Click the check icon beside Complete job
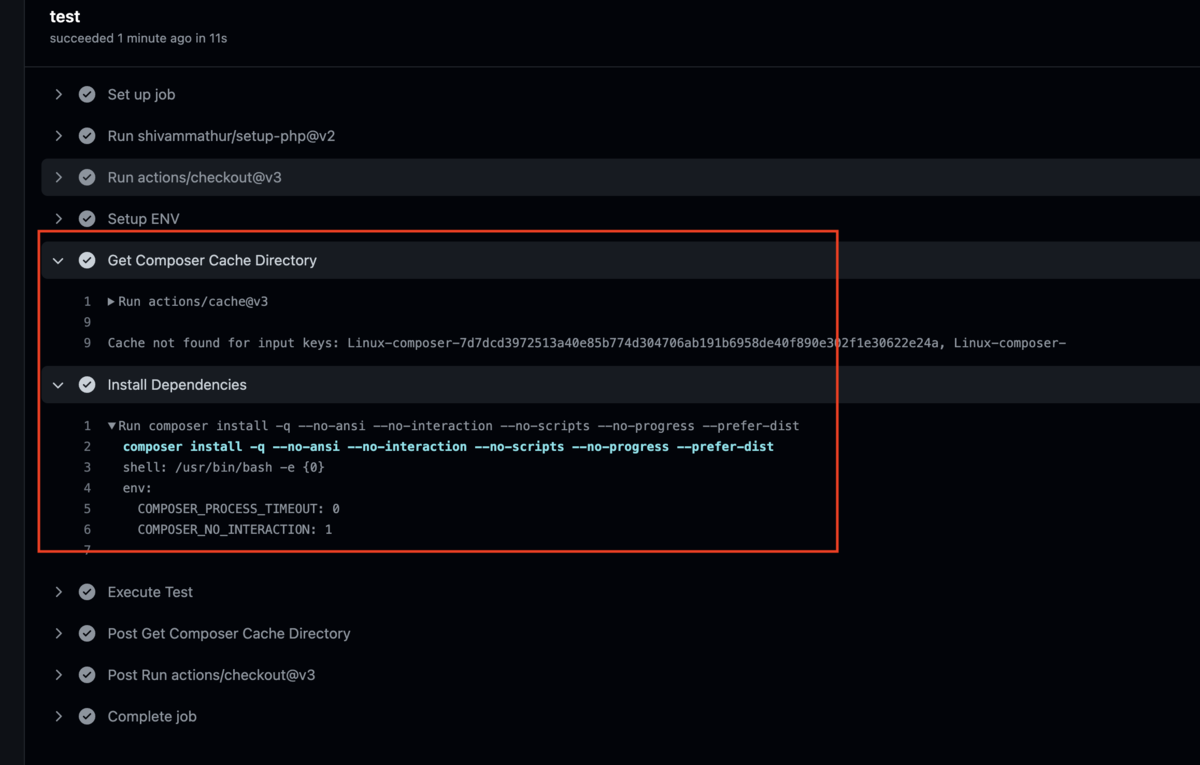 tap(87, 717)
